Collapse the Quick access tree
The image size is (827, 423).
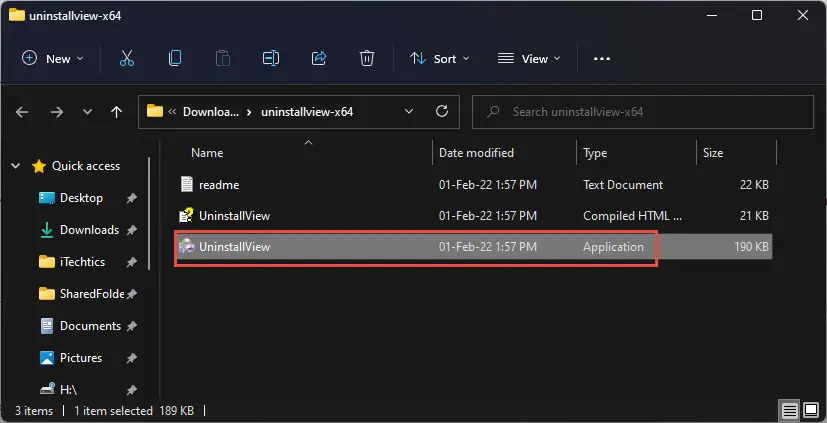coord(16,166)
